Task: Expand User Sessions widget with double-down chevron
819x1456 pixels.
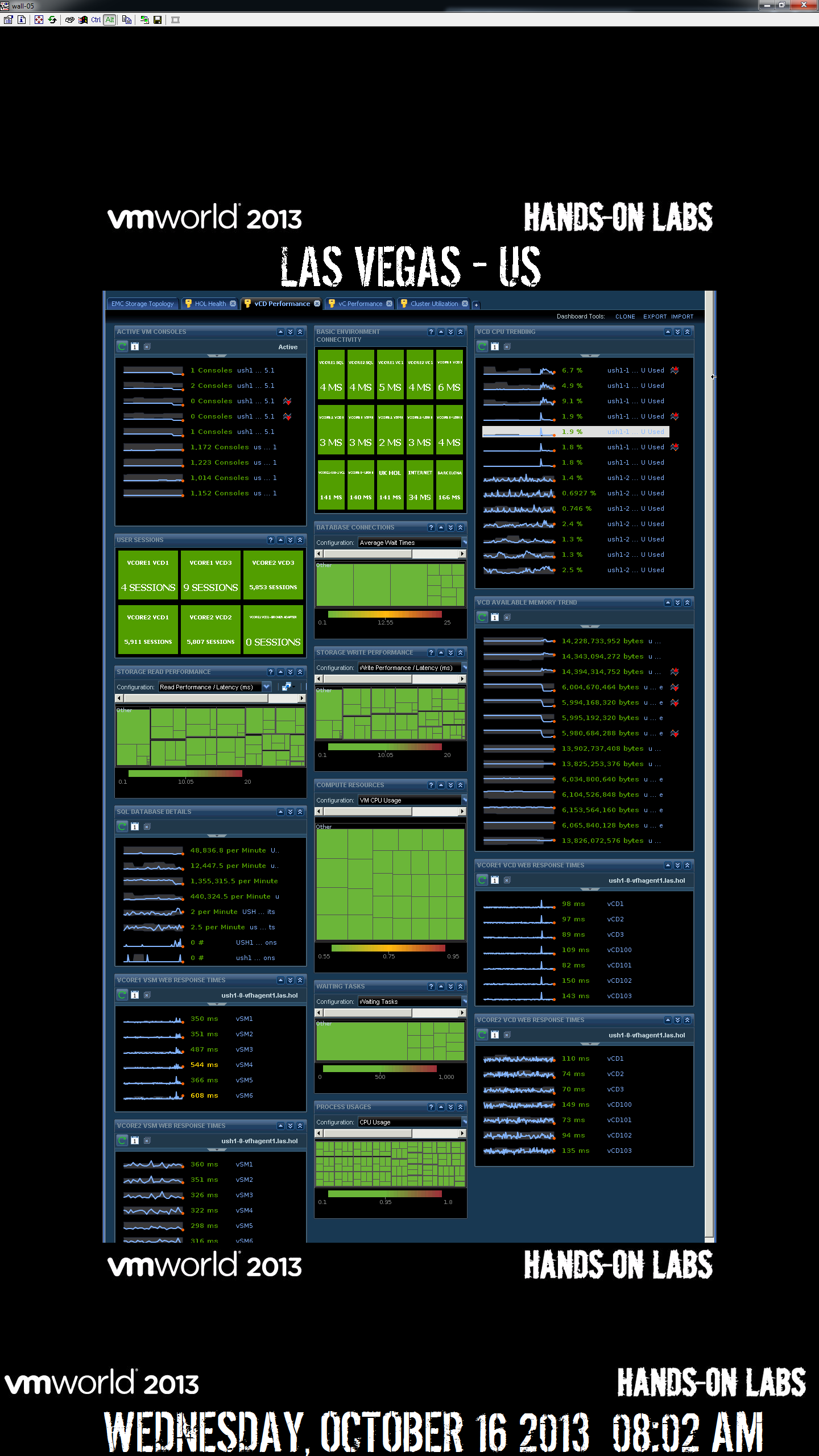Action: [290, 540]
